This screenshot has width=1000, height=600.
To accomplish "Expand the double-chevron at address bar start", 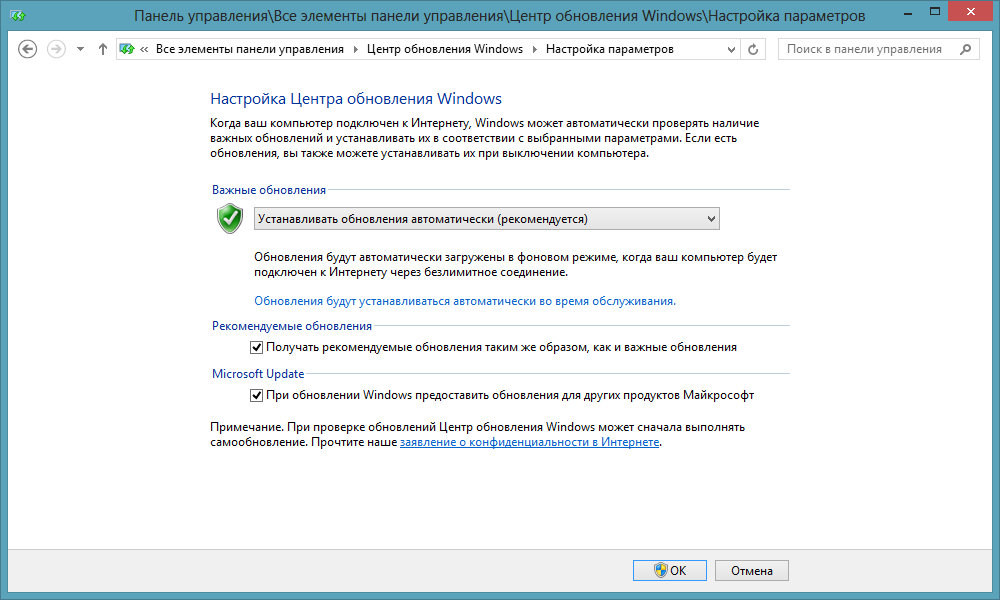I will tap(146, 49).
